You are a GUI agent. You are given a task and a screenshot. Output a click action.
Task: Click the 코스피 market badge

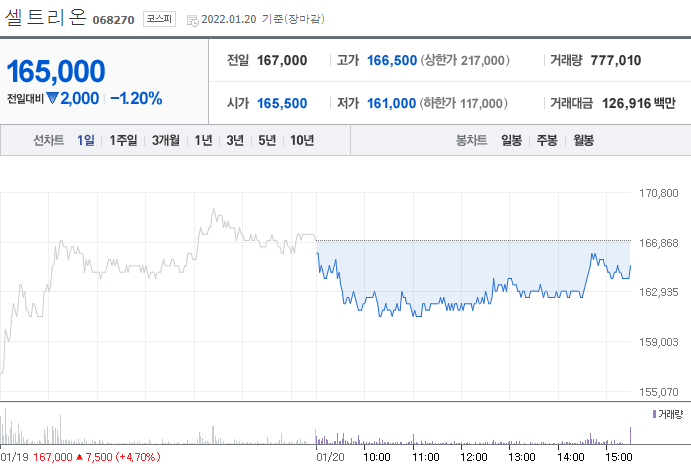pos(159,19)
